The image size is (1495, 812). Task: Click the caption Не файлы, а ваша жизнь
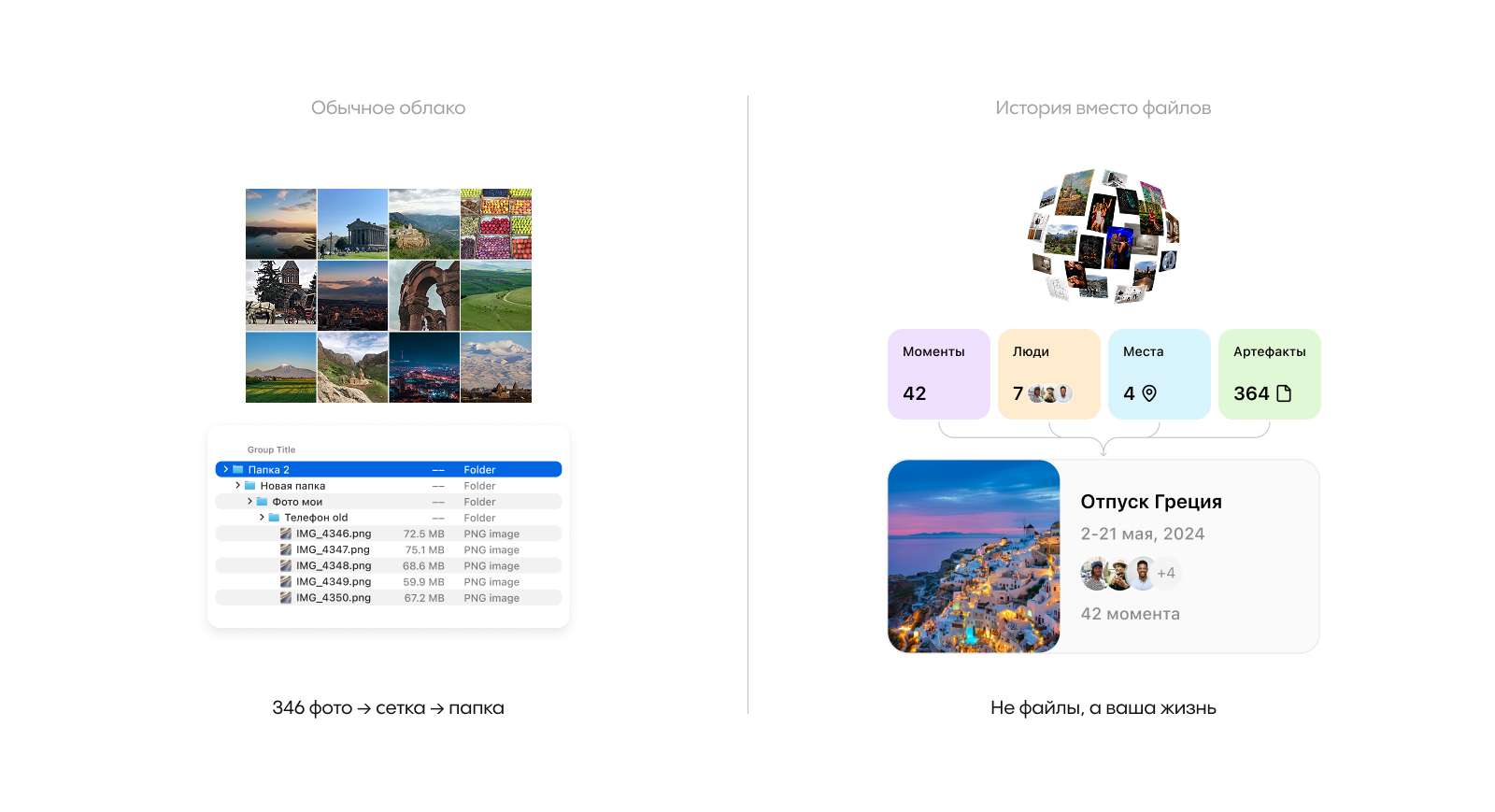tap(1103, 707)
